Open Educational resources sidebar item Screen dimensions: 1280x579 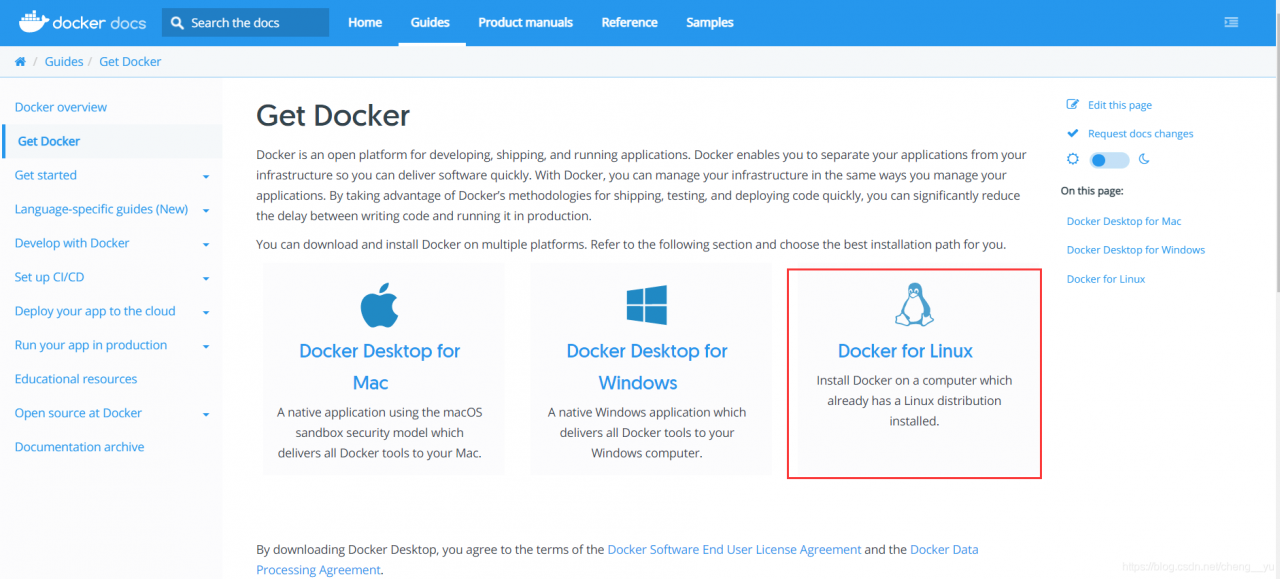(76, 379)
